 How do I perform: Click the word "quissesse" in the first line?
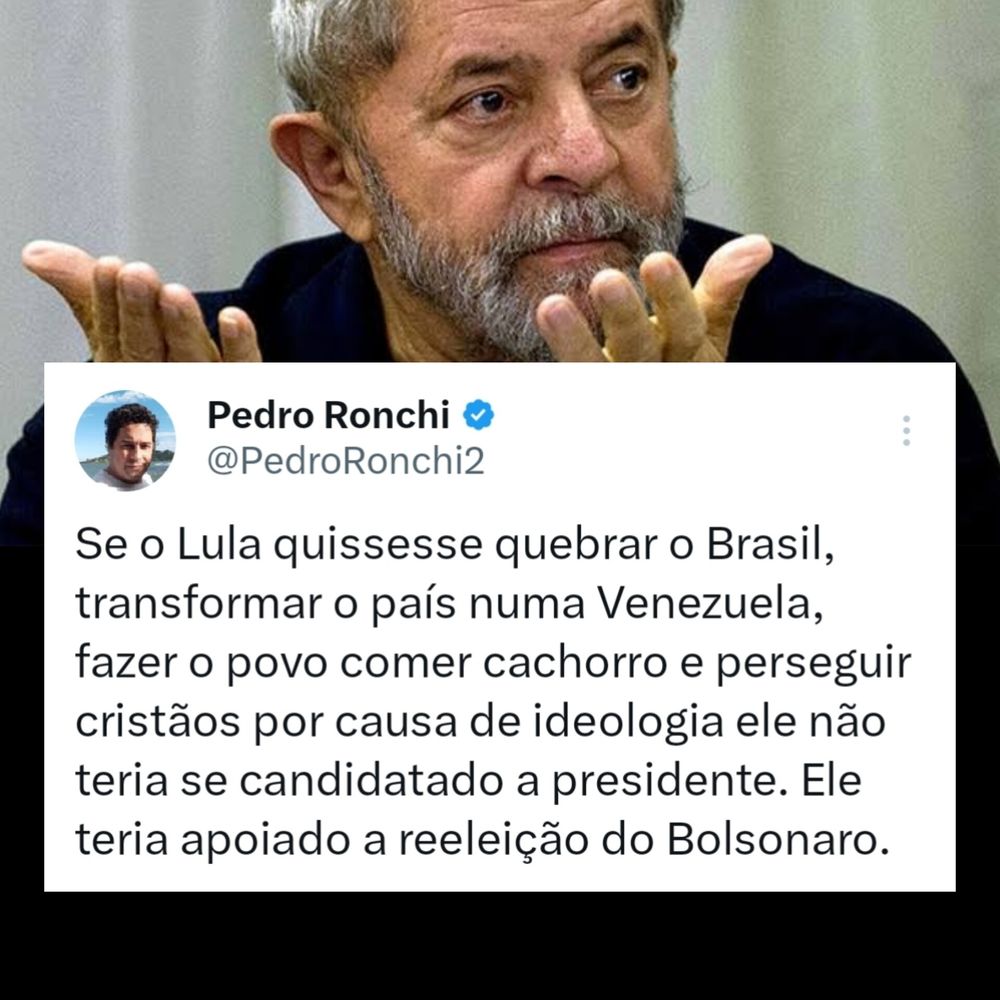click(378, 546)
